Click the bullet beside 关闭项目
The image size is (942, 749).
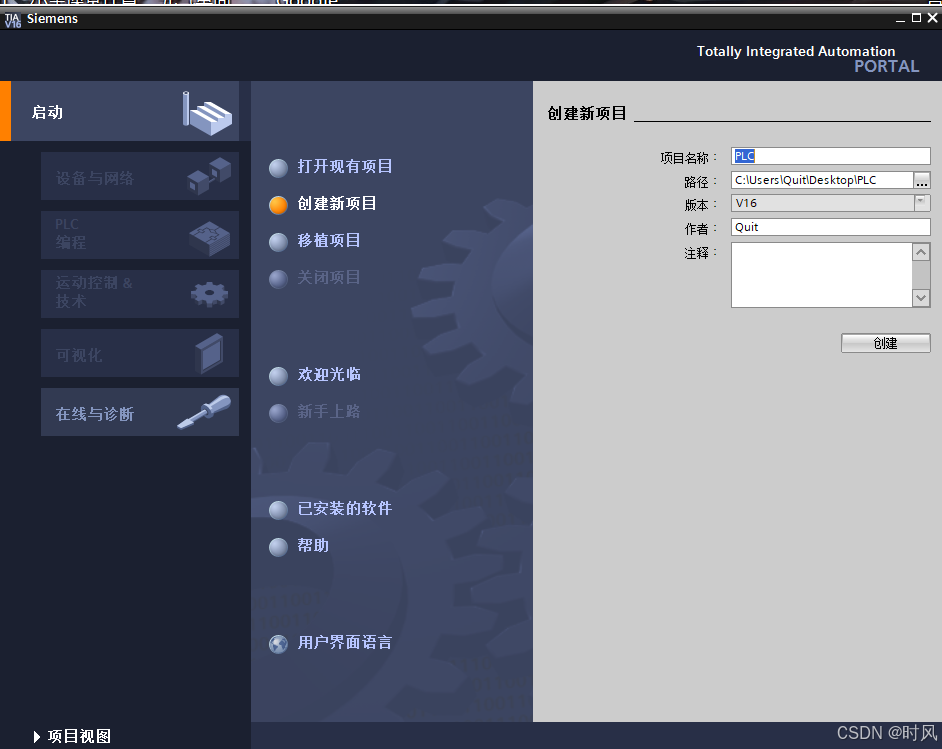[278, 279]
